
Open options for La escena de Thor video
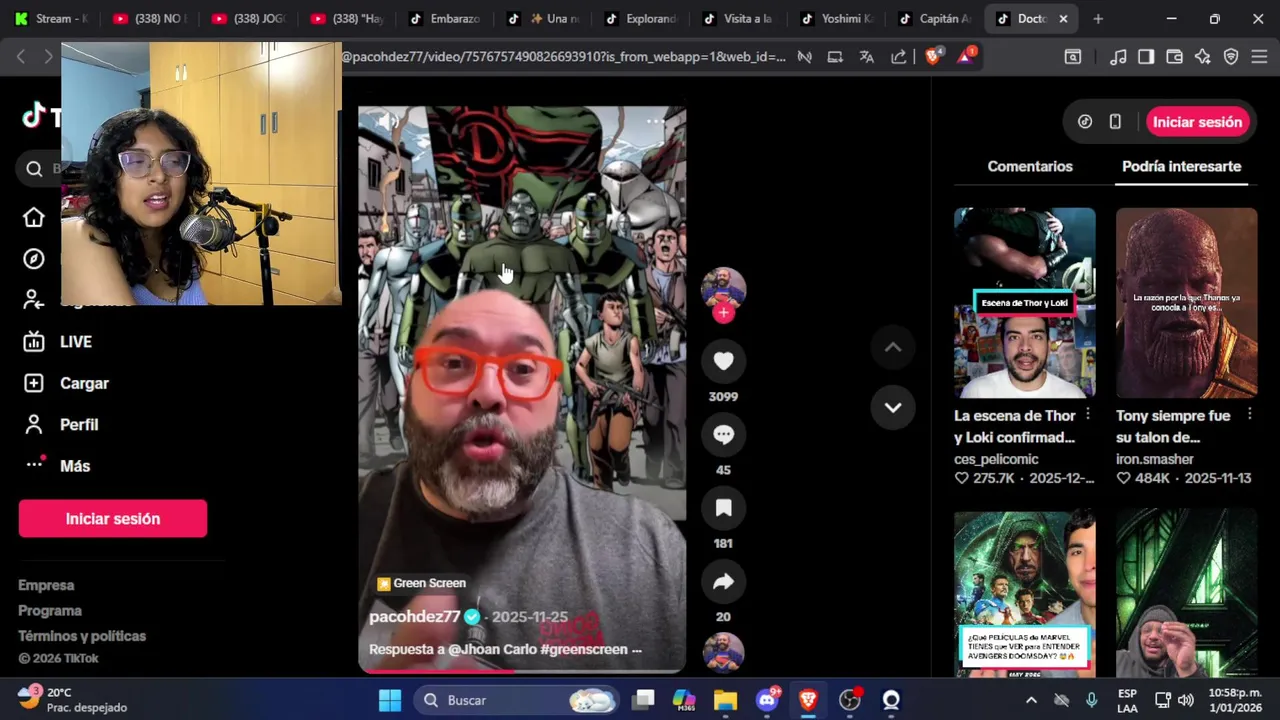click(1088, 415)
